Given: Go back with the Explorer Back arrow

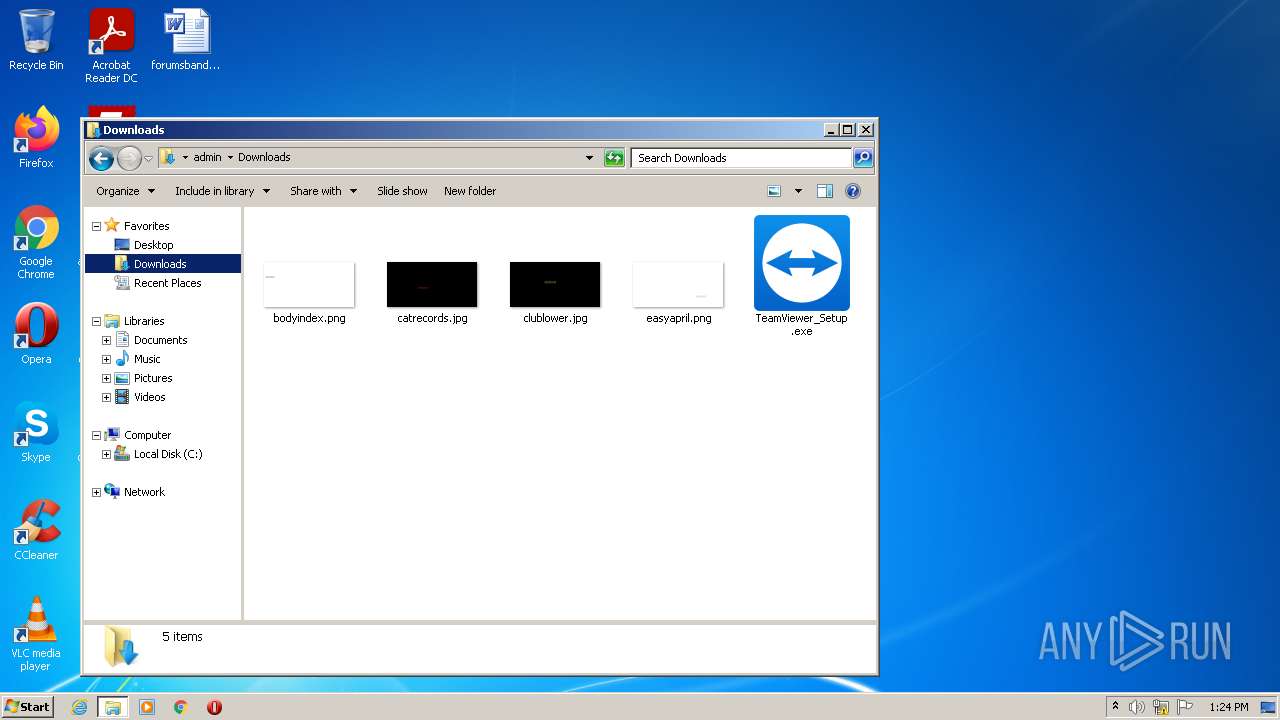Looking at the screenshot, I should 101,158.
